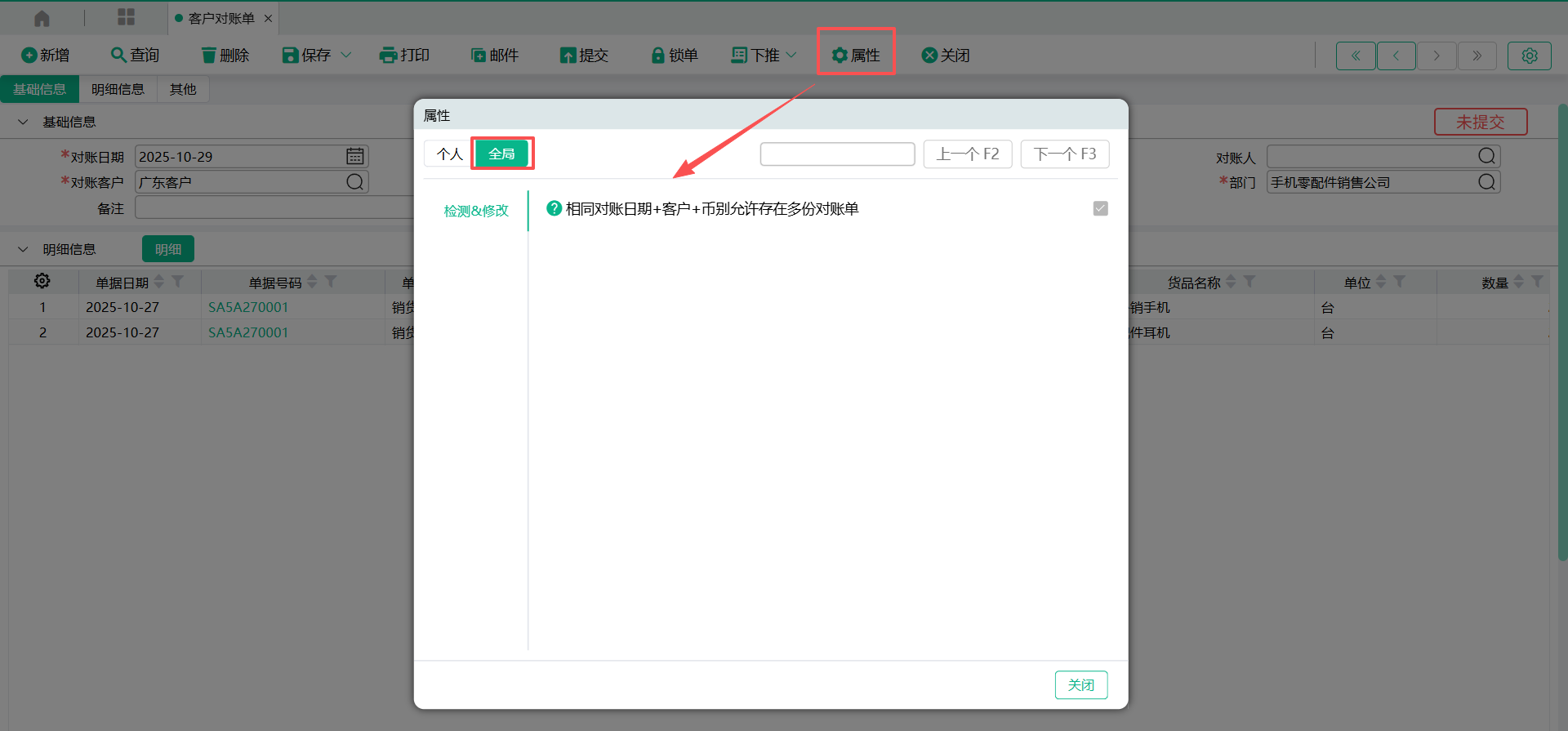The height and width of the screenshot is (731, 1568).
Task: Click the 关闭 button in the dialog
Action: [x=1080, y=684]
